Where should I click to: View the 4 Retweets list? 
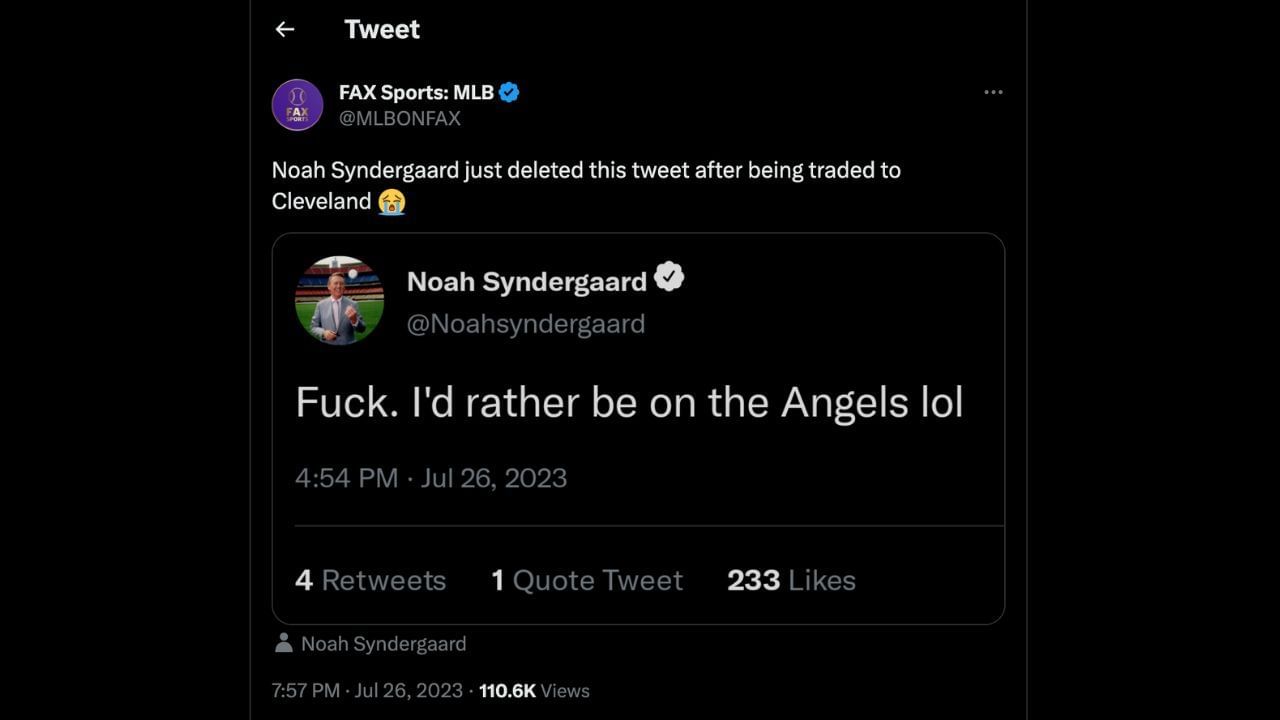(370, 580)
